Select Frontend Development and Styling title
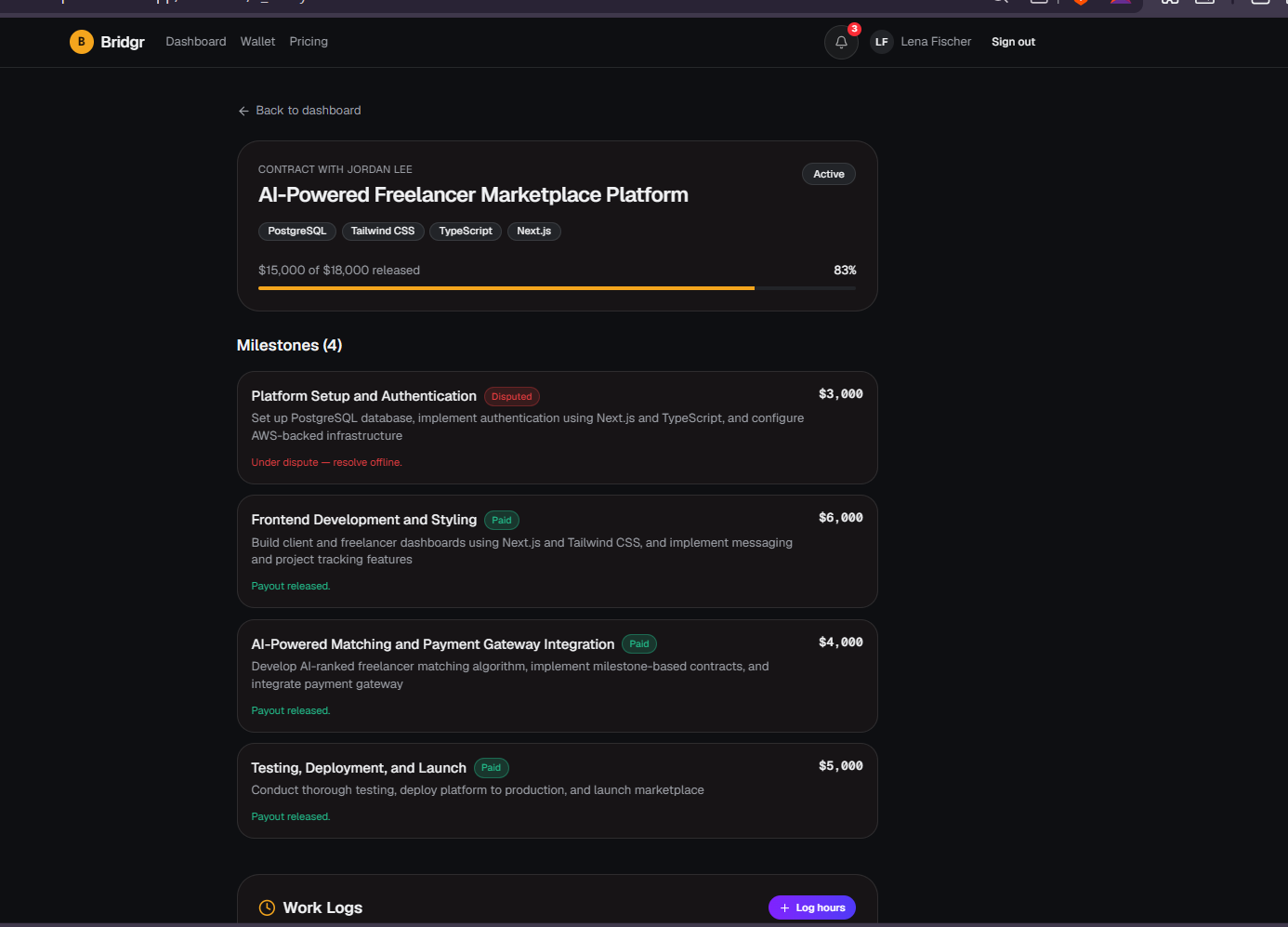Viewport: 1288px width, 927px height. [x=364, y=520]
